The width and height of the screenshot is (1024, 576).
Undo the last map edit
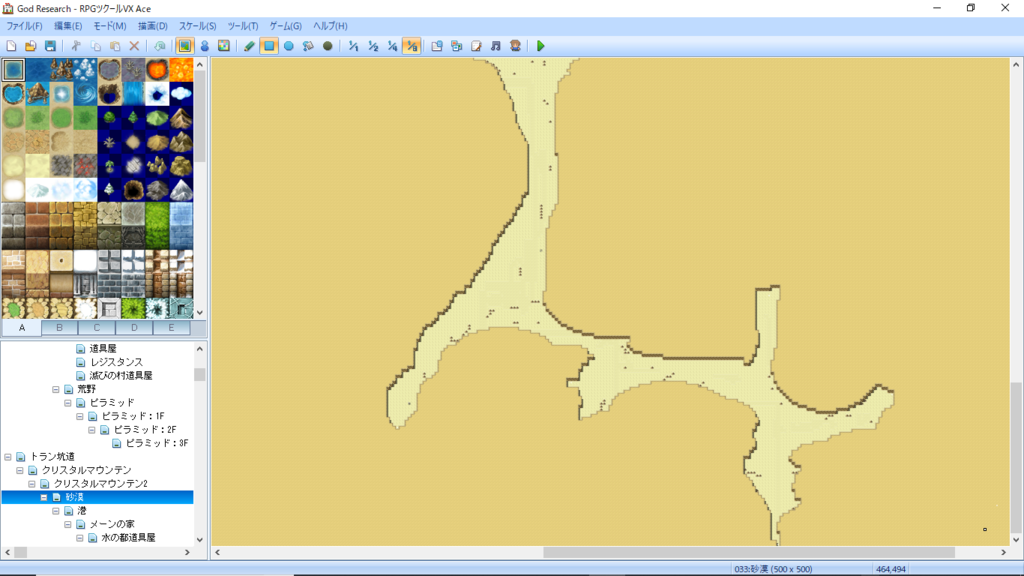point(159,46)
